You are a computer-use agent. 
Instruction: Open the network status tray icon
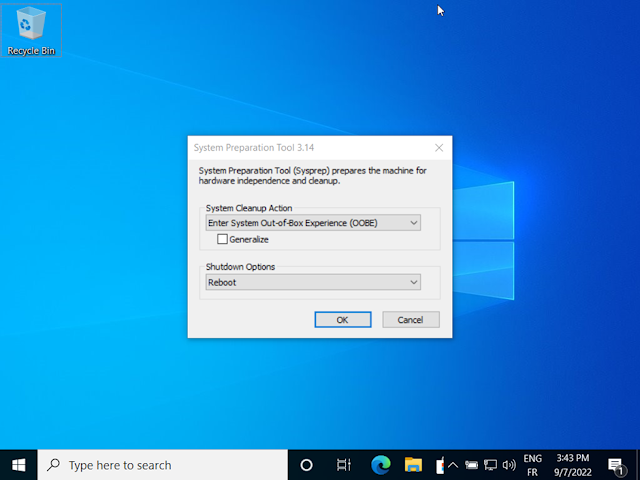(x=490, y=465)
